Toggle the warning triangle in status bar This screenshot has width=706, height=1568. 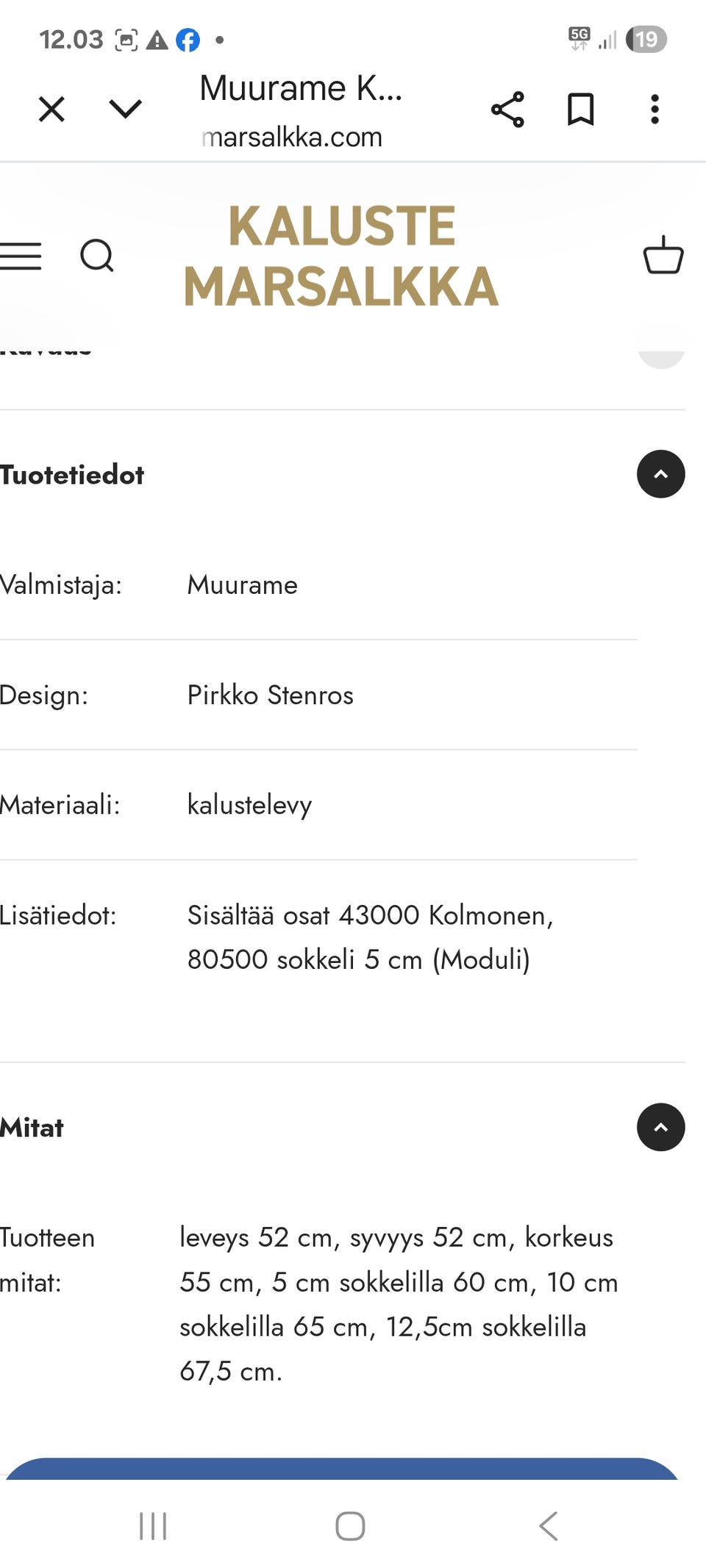157,40
